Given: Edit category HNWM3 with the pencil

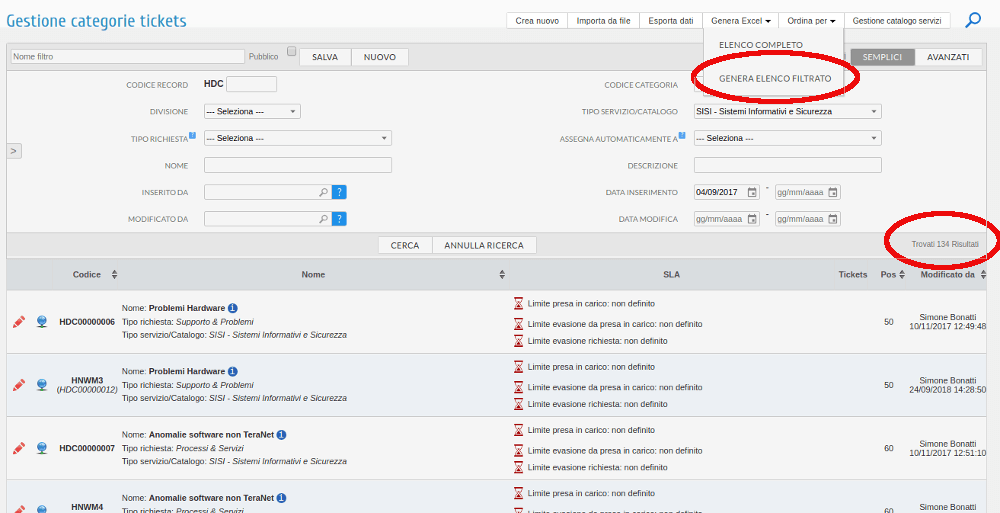Looking at the screenshot, I should pyautogui.click(x=19, y=385).
